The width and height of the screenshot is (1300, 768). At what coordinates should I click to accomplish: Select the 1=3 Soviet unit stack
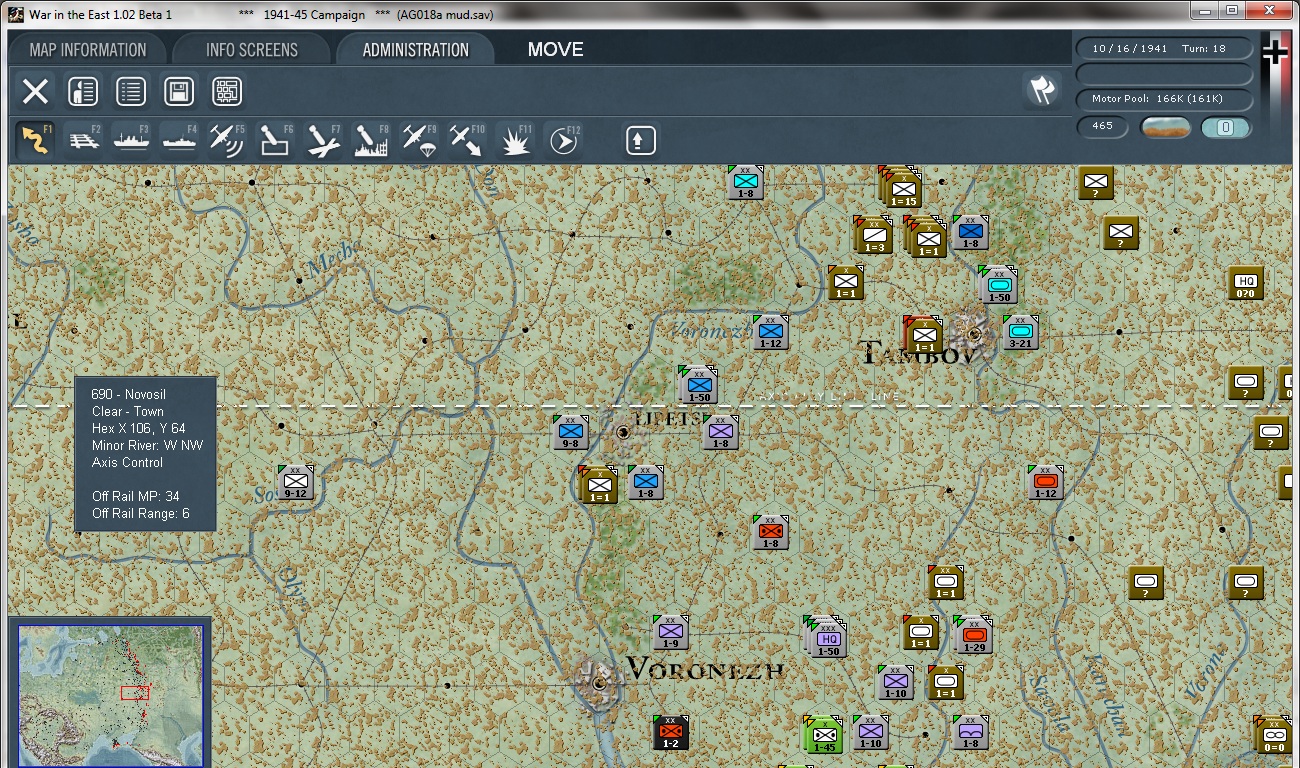pyautogui.click(x=874, y=235)
